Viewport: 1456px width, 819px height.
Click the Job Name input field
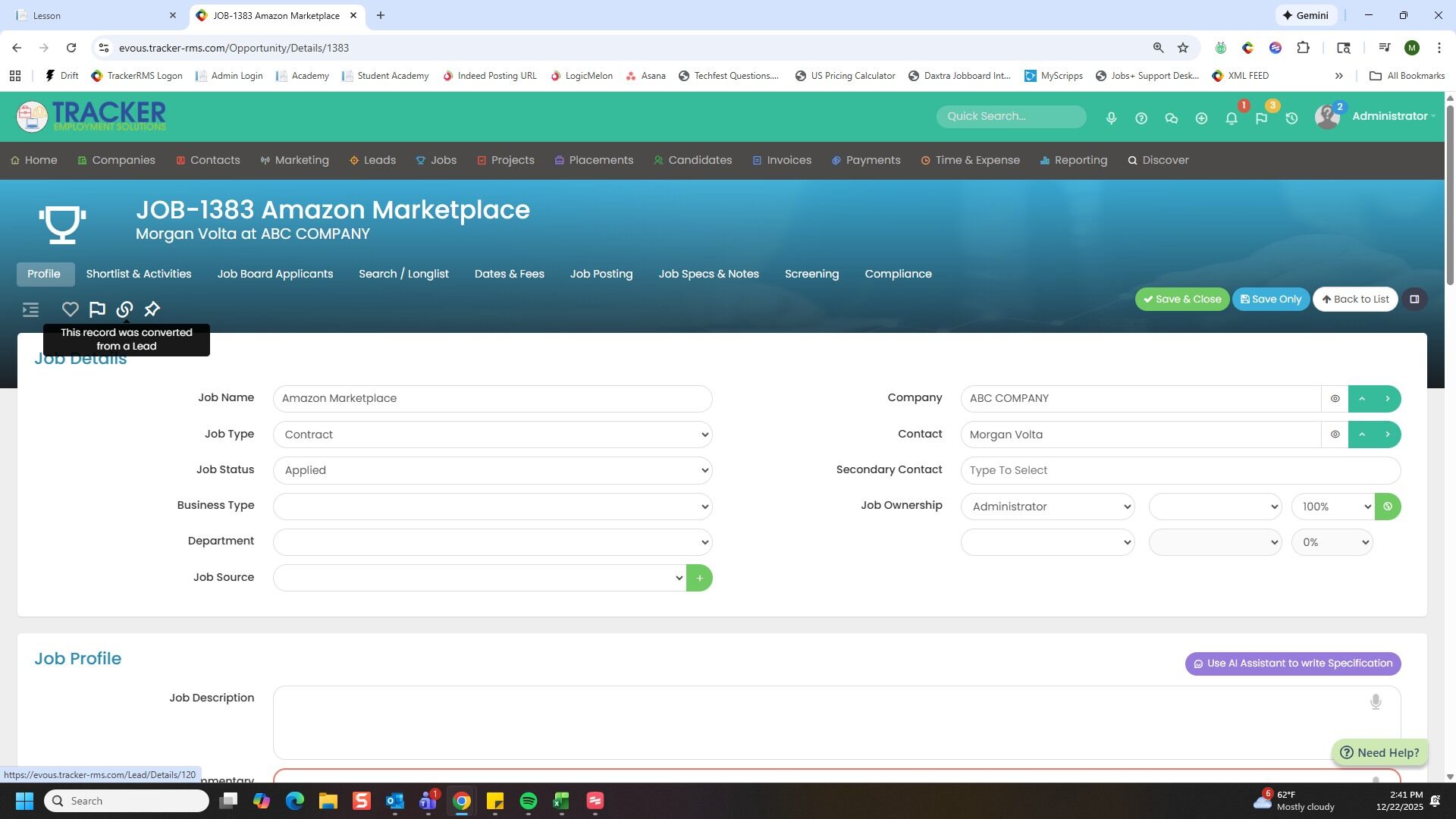pyautogui.click(x=493, y=399)
